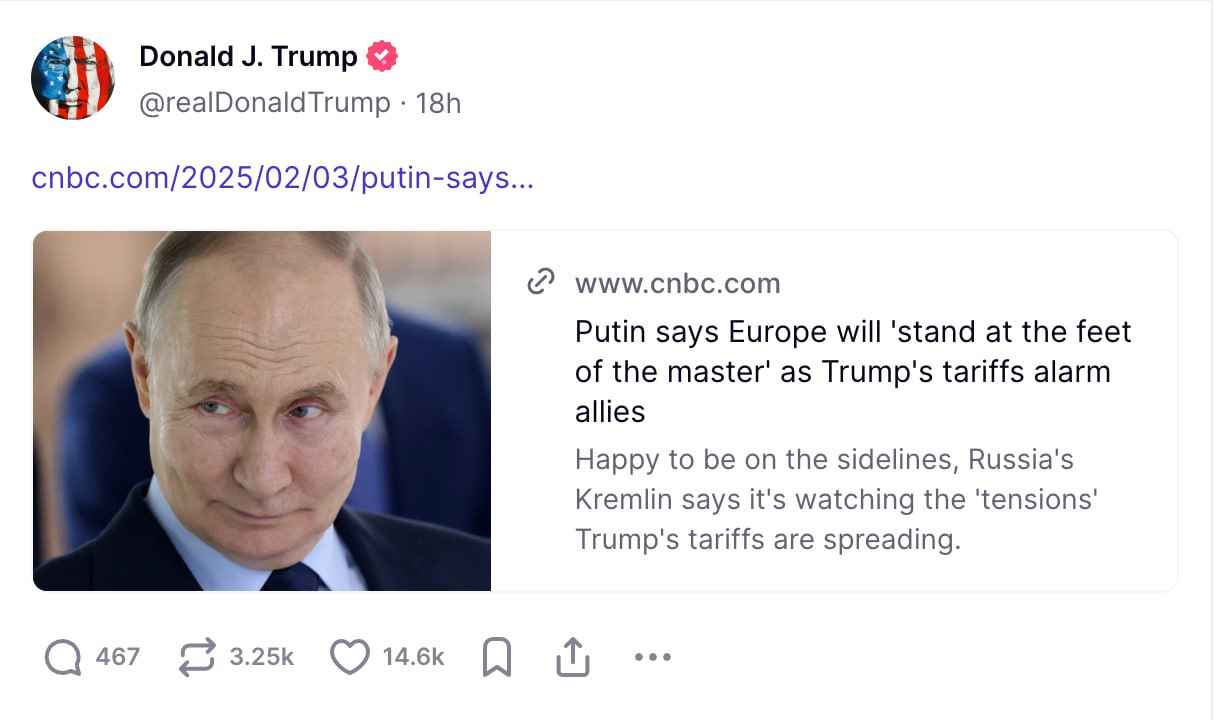The height and width of the screenshot is (720, 1214).
Task: Like the post with the heart icon
Action: [x=349, y=657]
